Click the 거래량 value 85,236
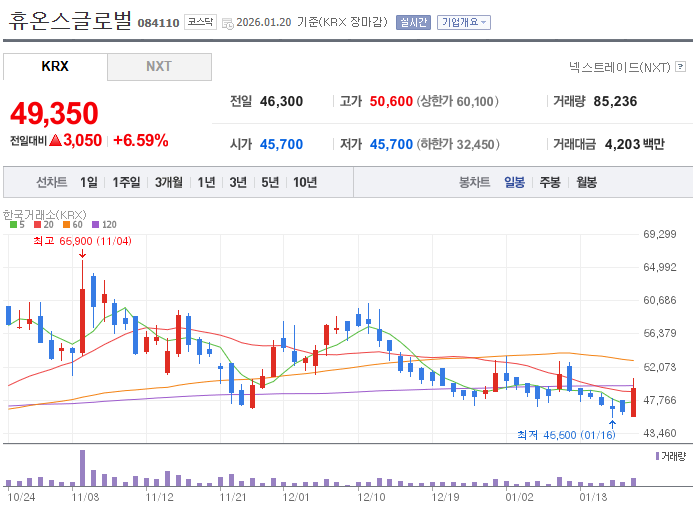Image resolution: width=693 pixels, height=507 pixels. point(615,101)
